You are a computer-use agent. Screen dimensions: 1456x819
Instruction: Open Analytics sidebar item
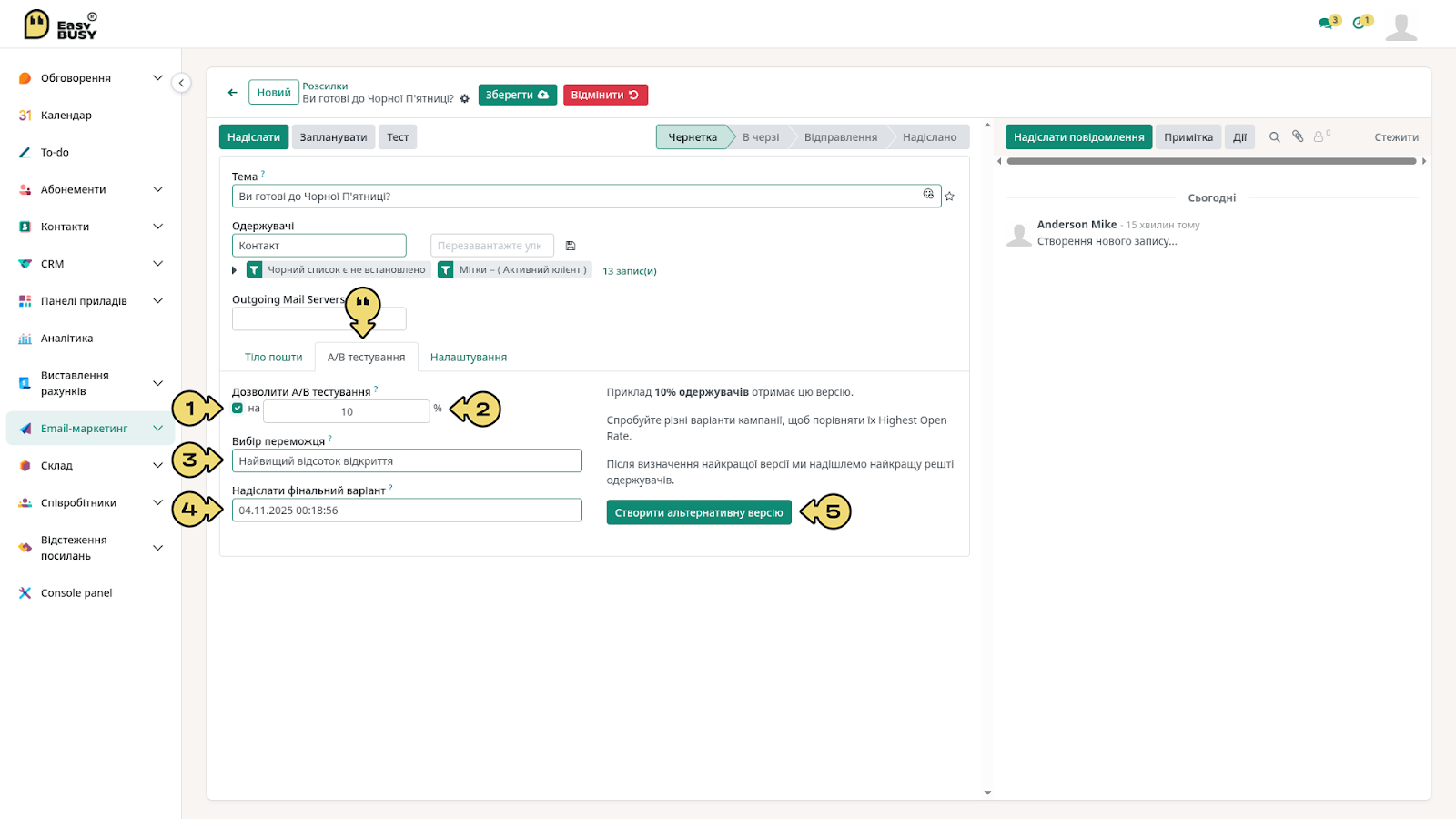[x=66, y=339]
